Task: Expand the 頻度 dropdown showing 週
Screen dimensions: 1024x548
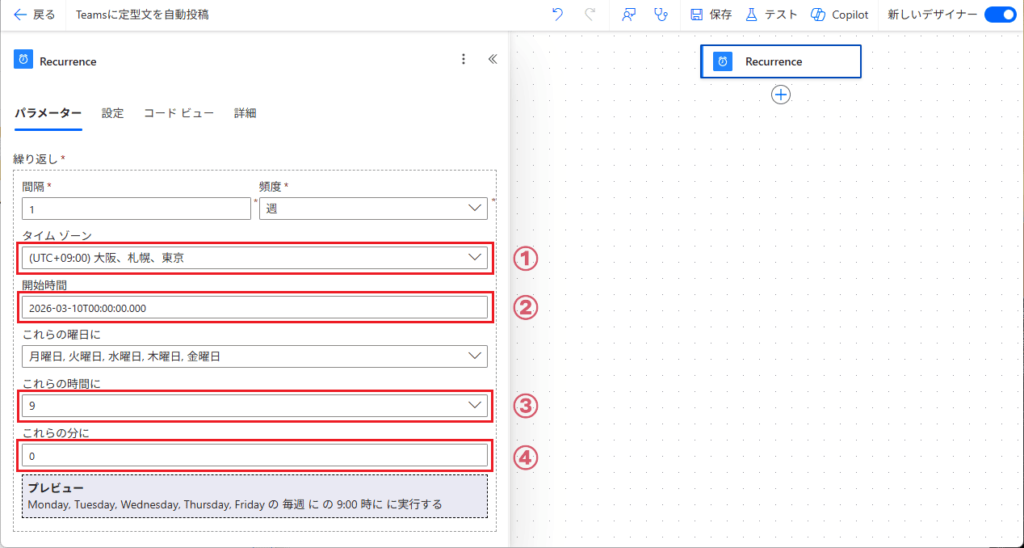Action: coord(373,208)
